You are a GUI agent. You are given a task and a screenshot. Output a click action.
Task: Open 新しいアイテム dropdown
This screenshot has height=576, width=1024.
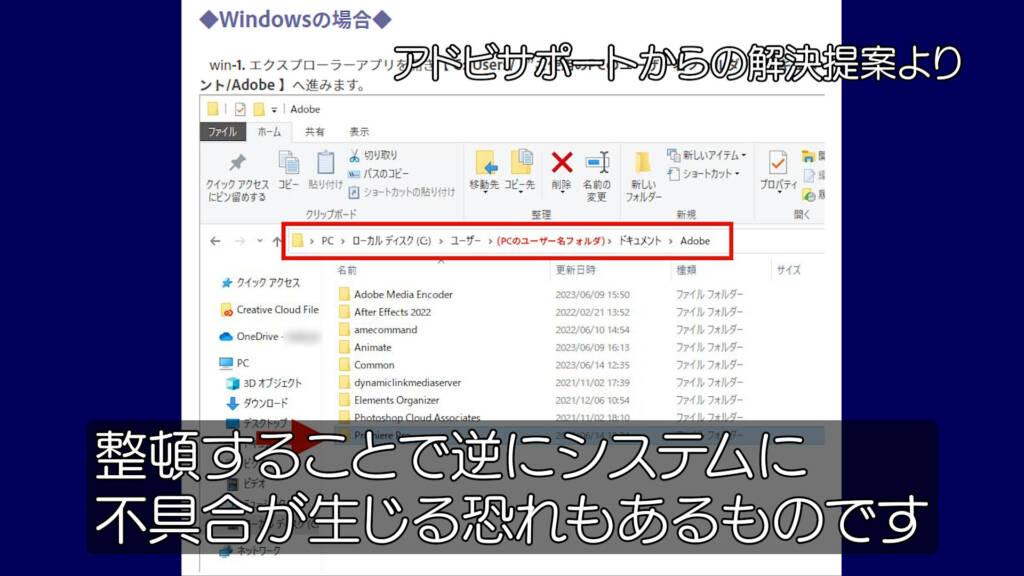[x=707, y=155]
